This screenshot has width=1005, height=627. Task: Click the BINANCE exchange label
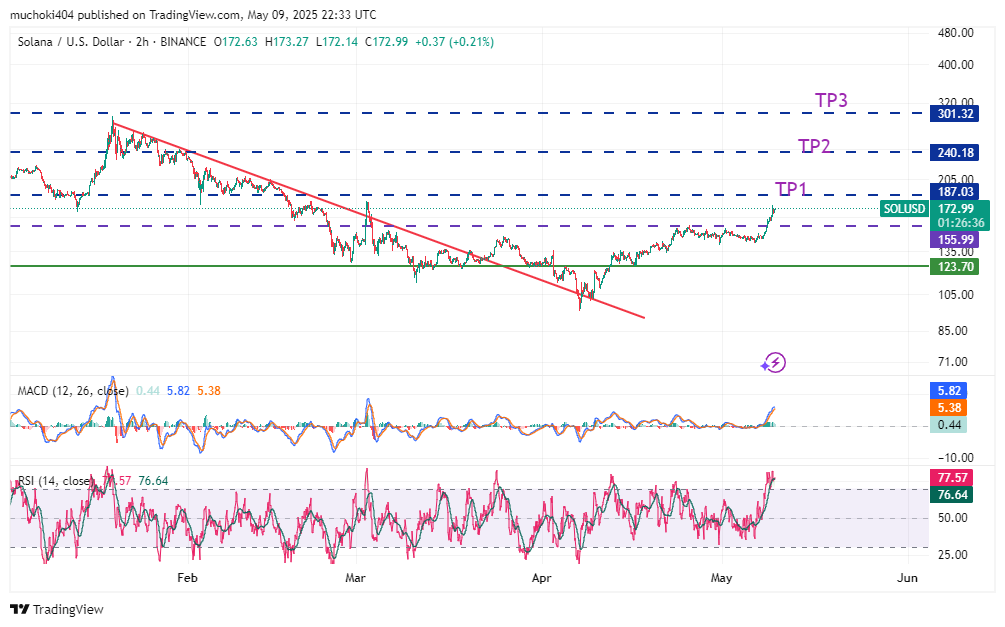point(182,42)
